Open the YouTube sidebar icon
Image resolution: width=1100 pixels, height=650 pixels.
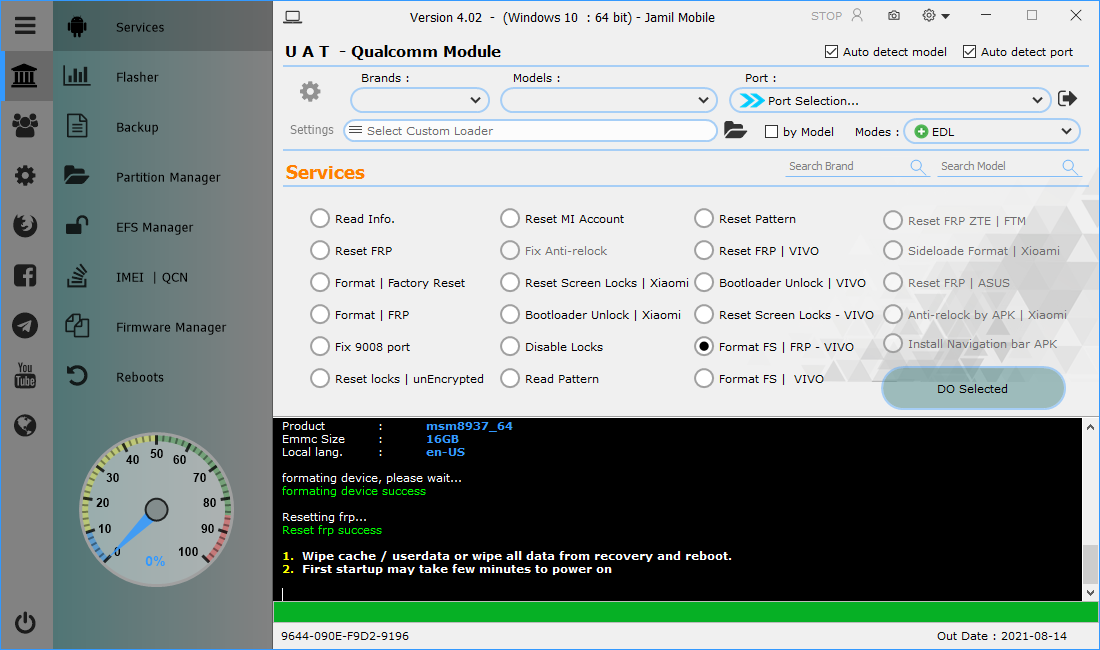click(25, 375)
